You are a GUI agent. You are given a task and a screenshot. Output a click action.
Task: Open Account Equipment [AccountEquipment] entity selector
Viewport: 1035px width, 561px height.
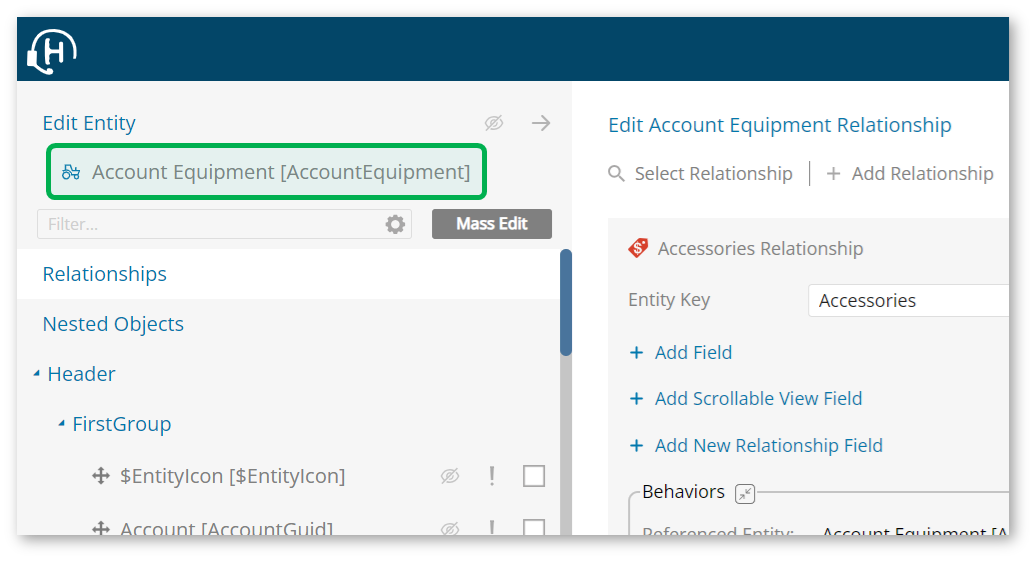coord(267,172)
